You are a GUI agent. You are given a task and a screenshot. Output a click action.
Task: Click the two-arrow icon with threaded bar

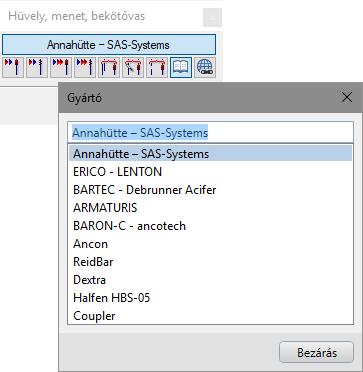pyautogui.click(x=37, y=68)
